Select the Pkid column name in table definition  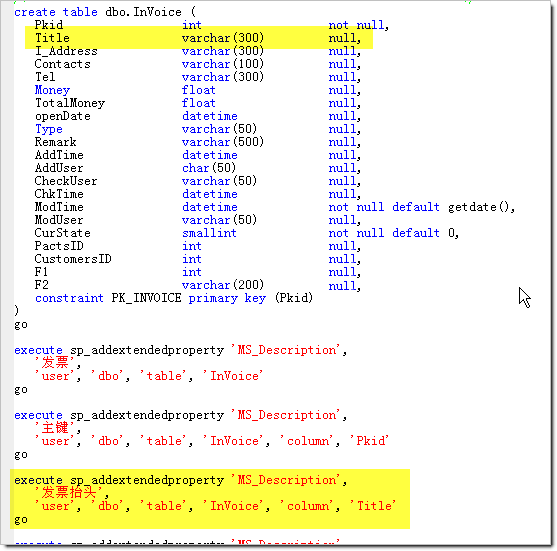click(49, 25)
